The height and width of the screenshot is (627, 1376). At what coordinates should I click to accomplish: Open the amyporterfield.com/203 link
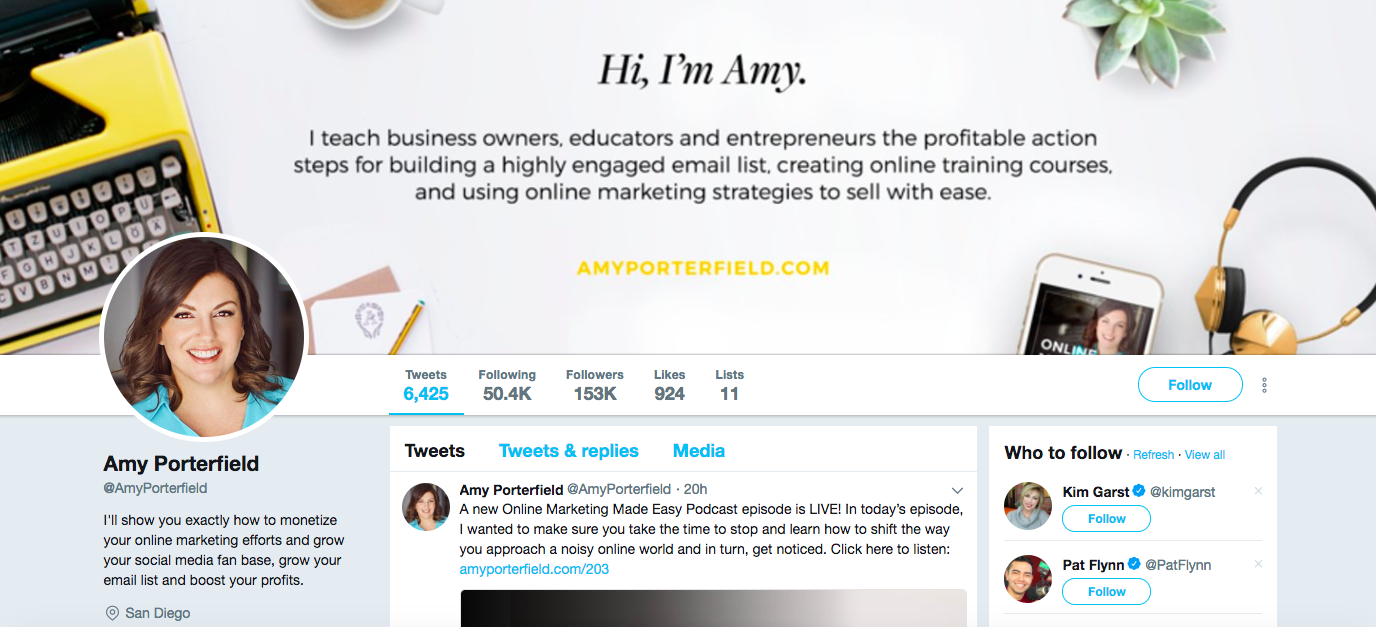click(x=534, y=569)
